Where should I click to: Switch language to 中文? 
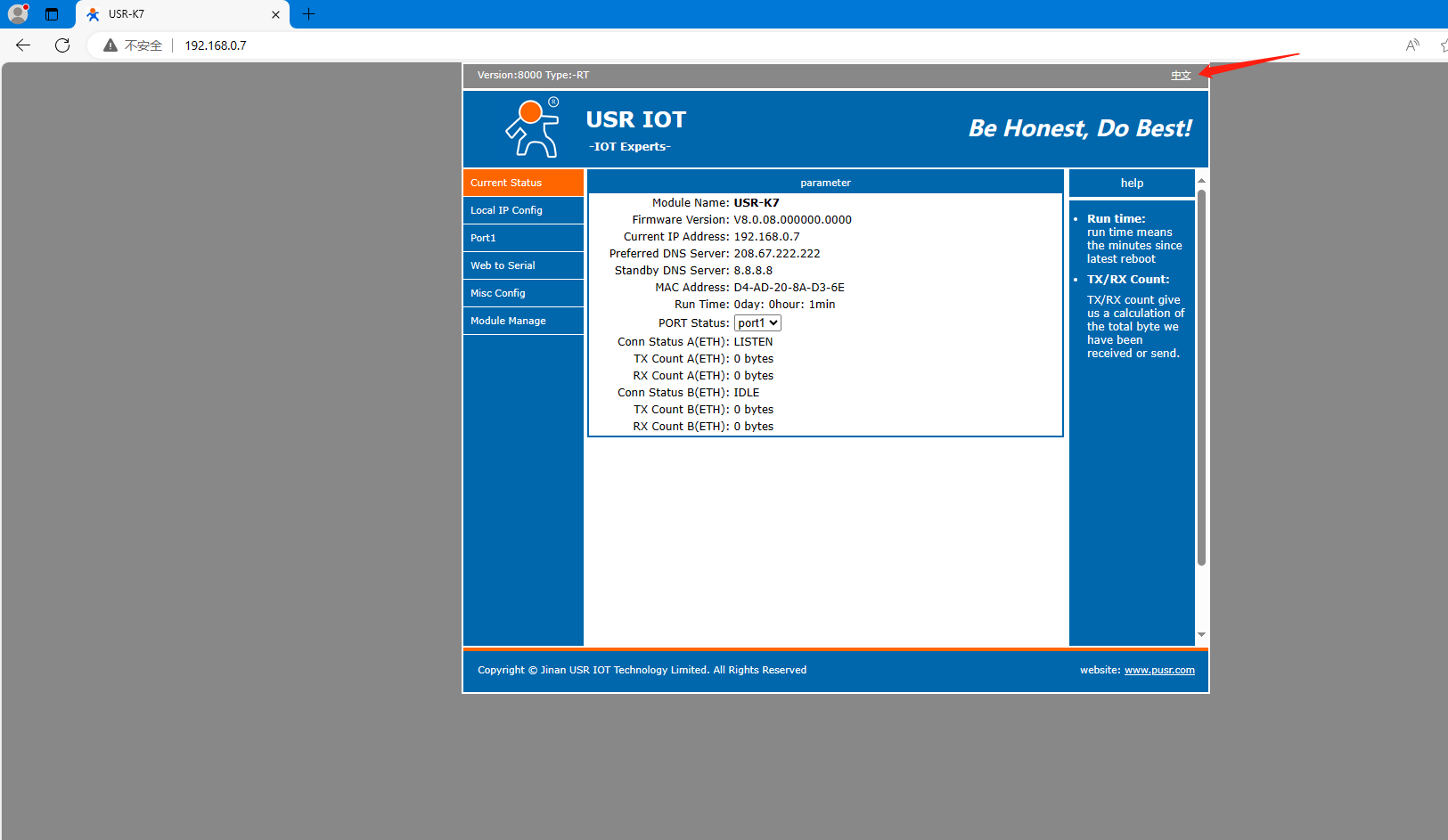1181,76
